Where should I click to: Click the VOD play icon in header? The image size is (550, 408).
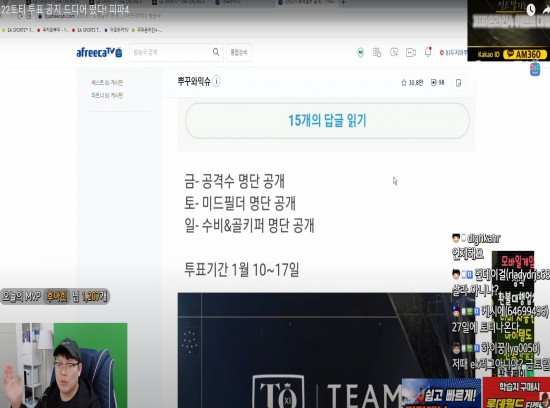(x=394, y=52)
